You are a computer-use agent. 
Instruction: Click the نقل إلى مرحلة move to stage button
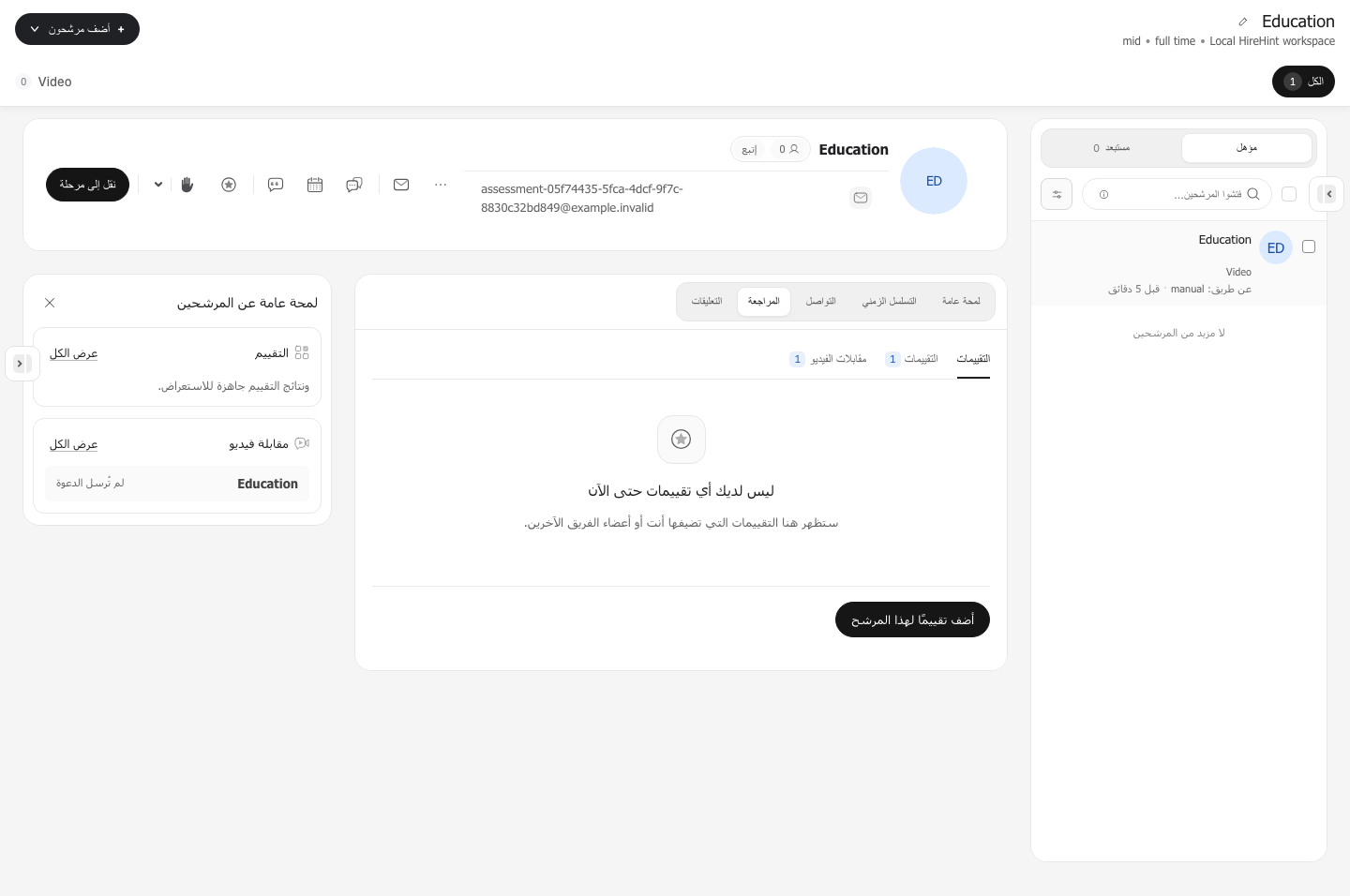pyautogui.click(x=87, y=185)
